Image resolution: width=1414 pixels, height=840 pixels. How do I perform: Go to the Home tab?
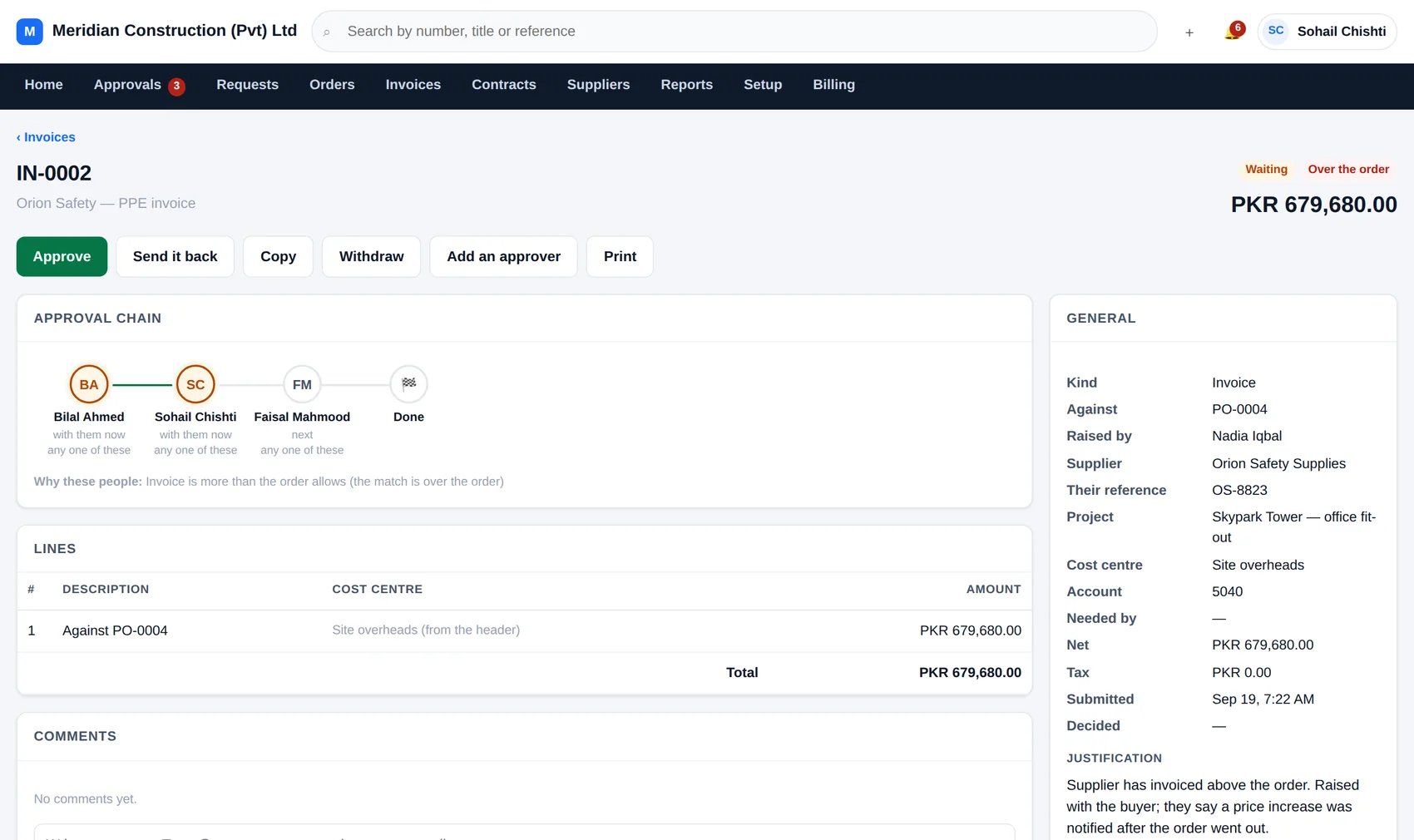pyautogui.click(x=44, y=85)
